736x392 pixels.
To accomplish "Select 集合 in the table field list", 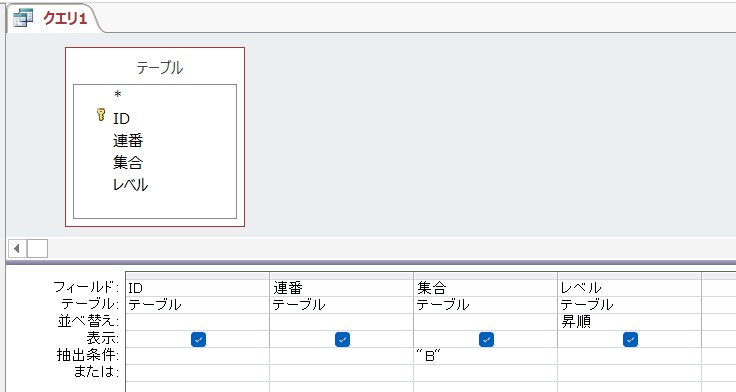I will [128, 162].
